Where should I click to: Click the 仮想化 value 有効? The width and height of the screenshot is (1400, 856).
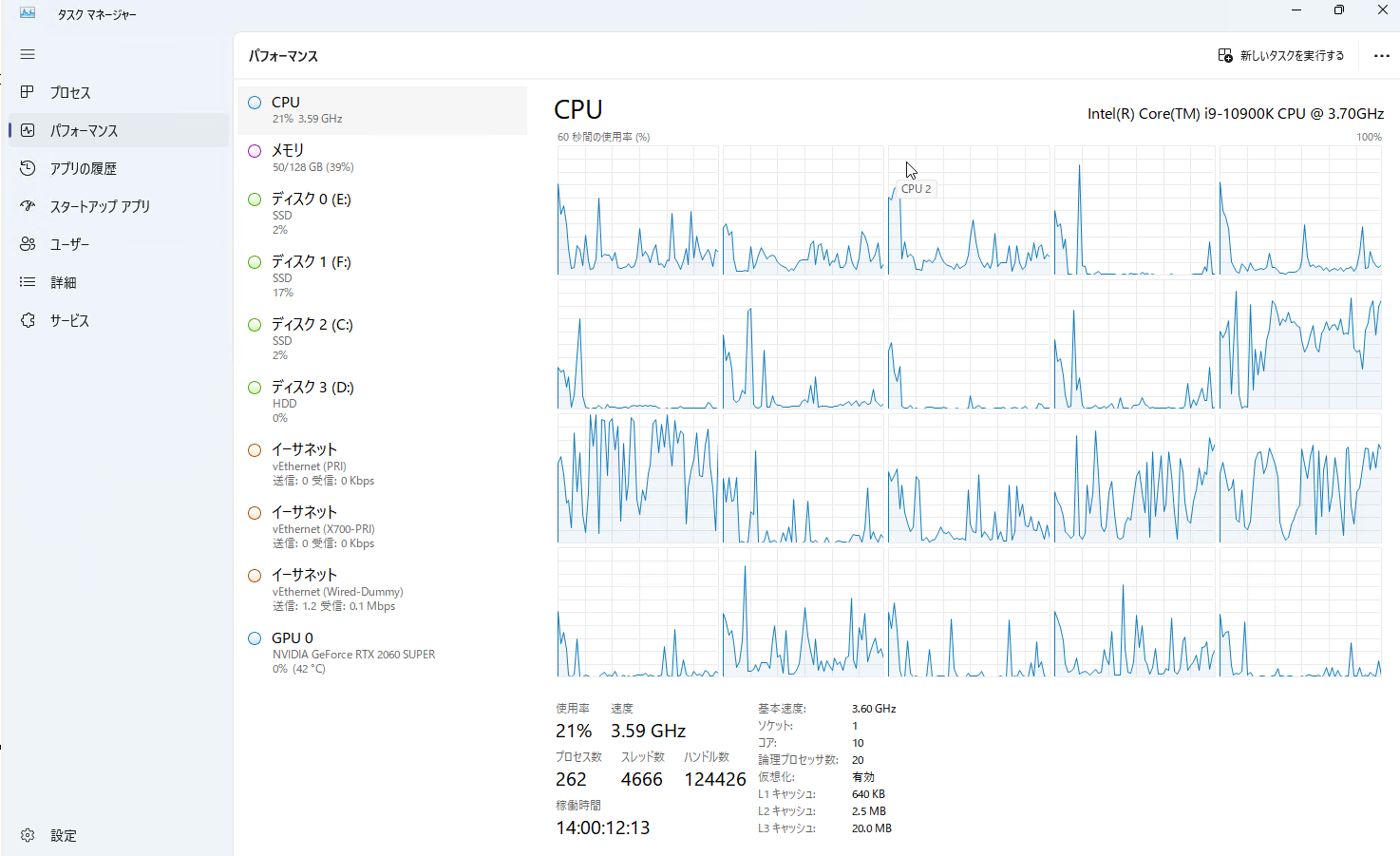tap(863, 777)
